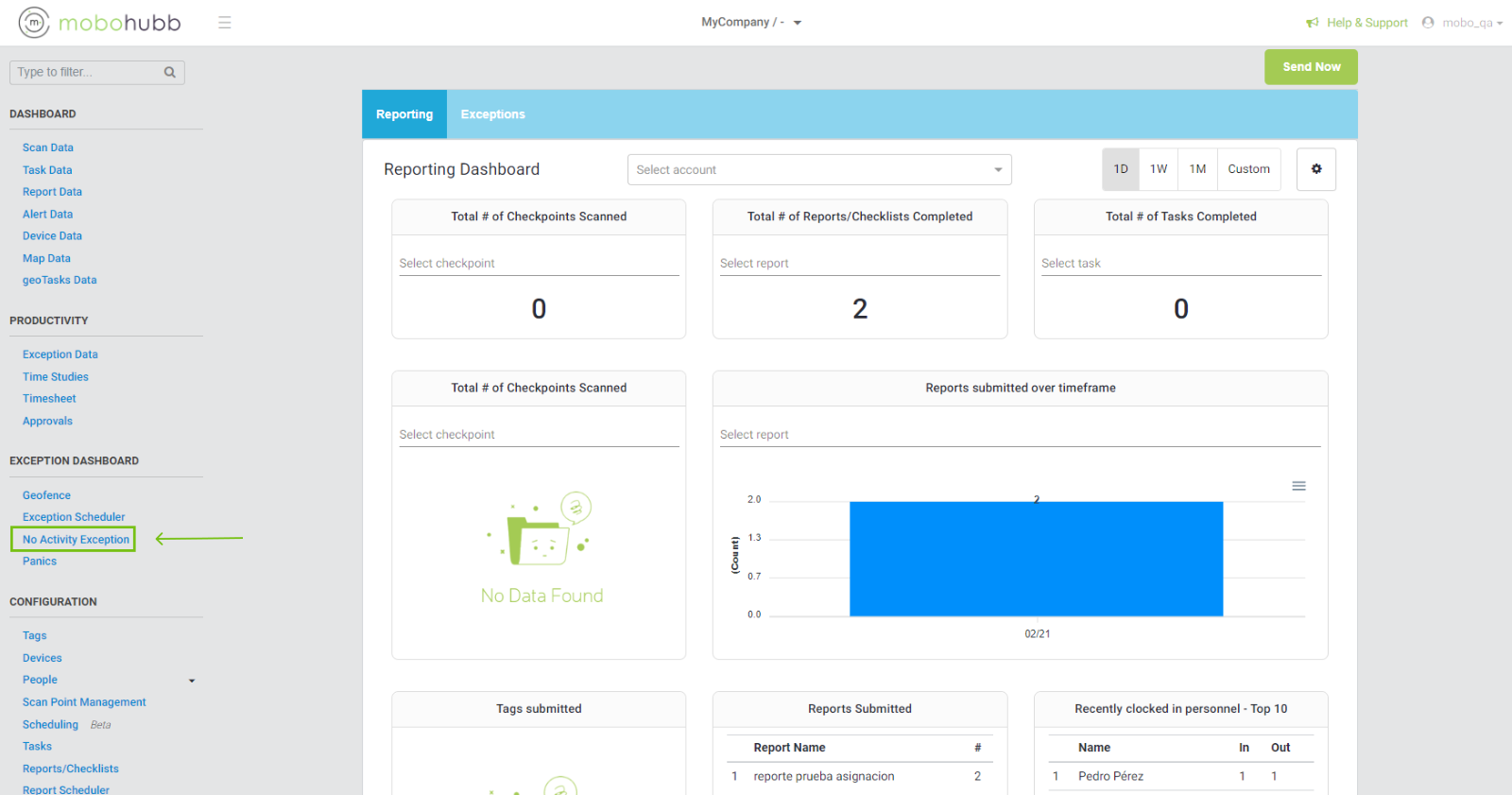Select the 1D timeframe toggle
Screen dimensions: 1512x795
[x=1121, y=169]
